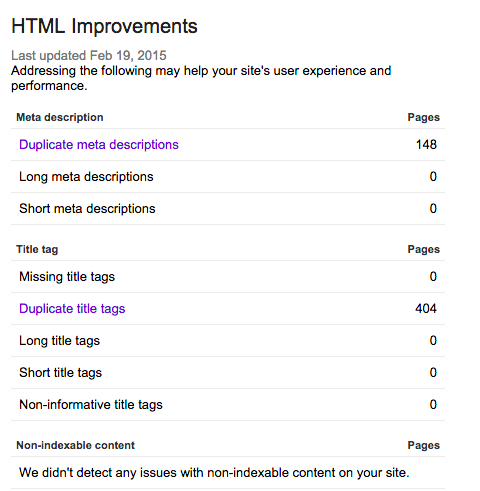Click the Non-indexable content section header
The width and height of the screenshot is (480, 491).
point(76,445)
